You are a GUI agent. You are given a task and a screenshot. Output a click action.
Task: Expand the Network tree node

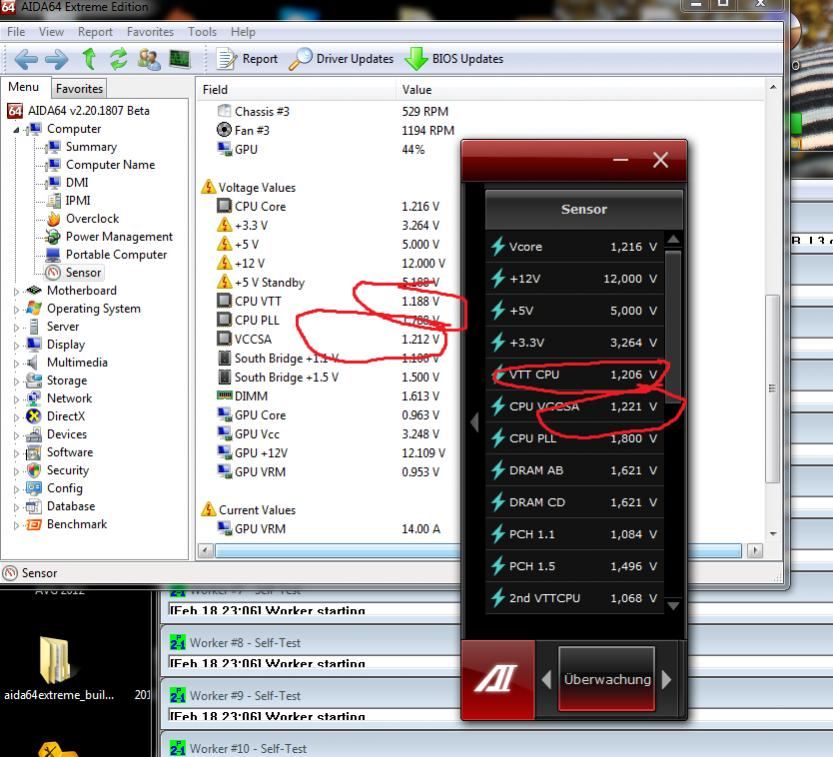point(16,399)
